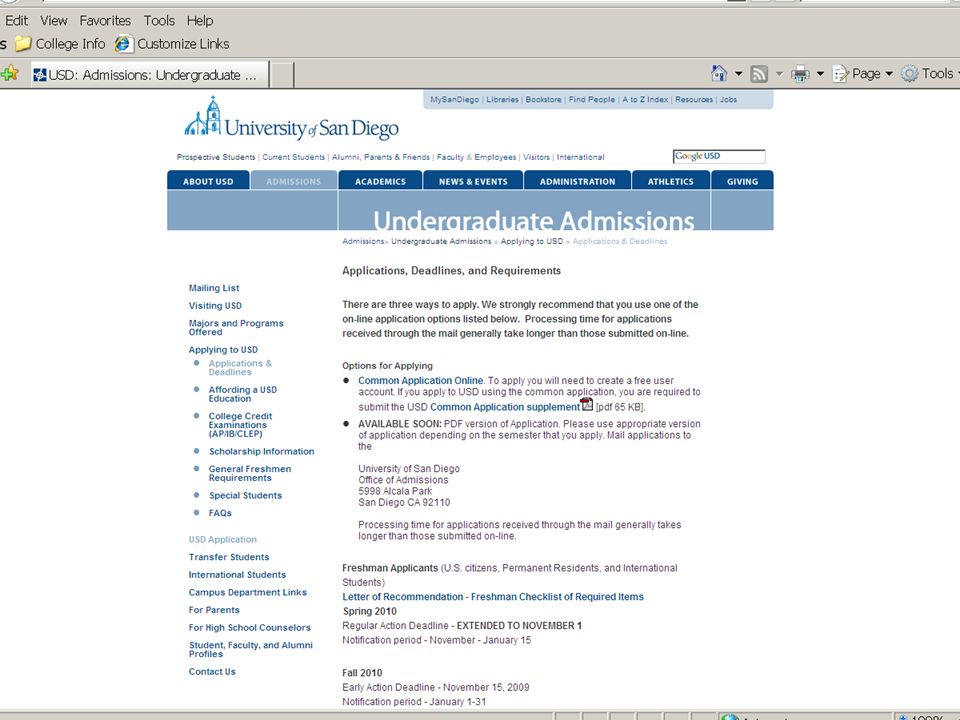Open the Print dropdown arrow
960x720 pixels.
[x=820, y=74]
